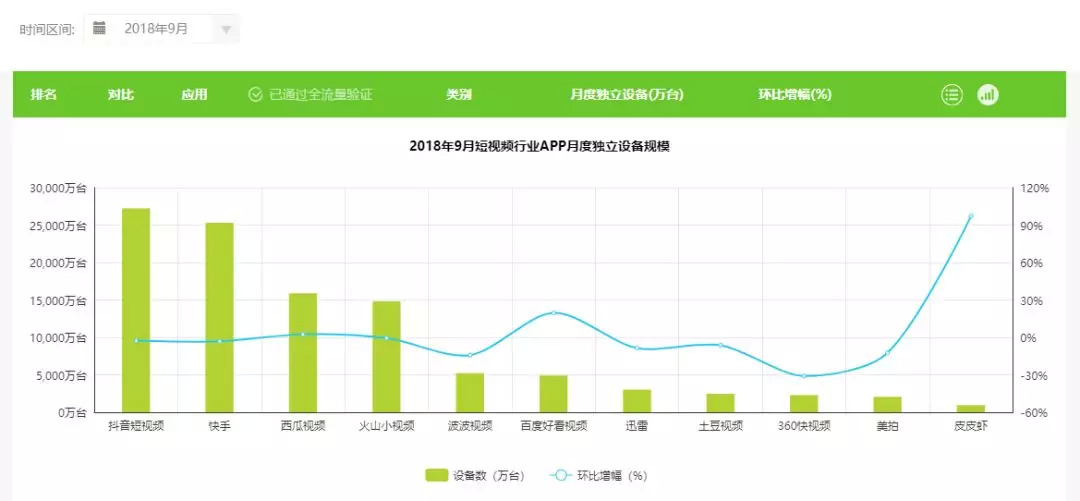Click 百度好看视频 growth line data point
1080x501 pixels.
coord(554,313)
